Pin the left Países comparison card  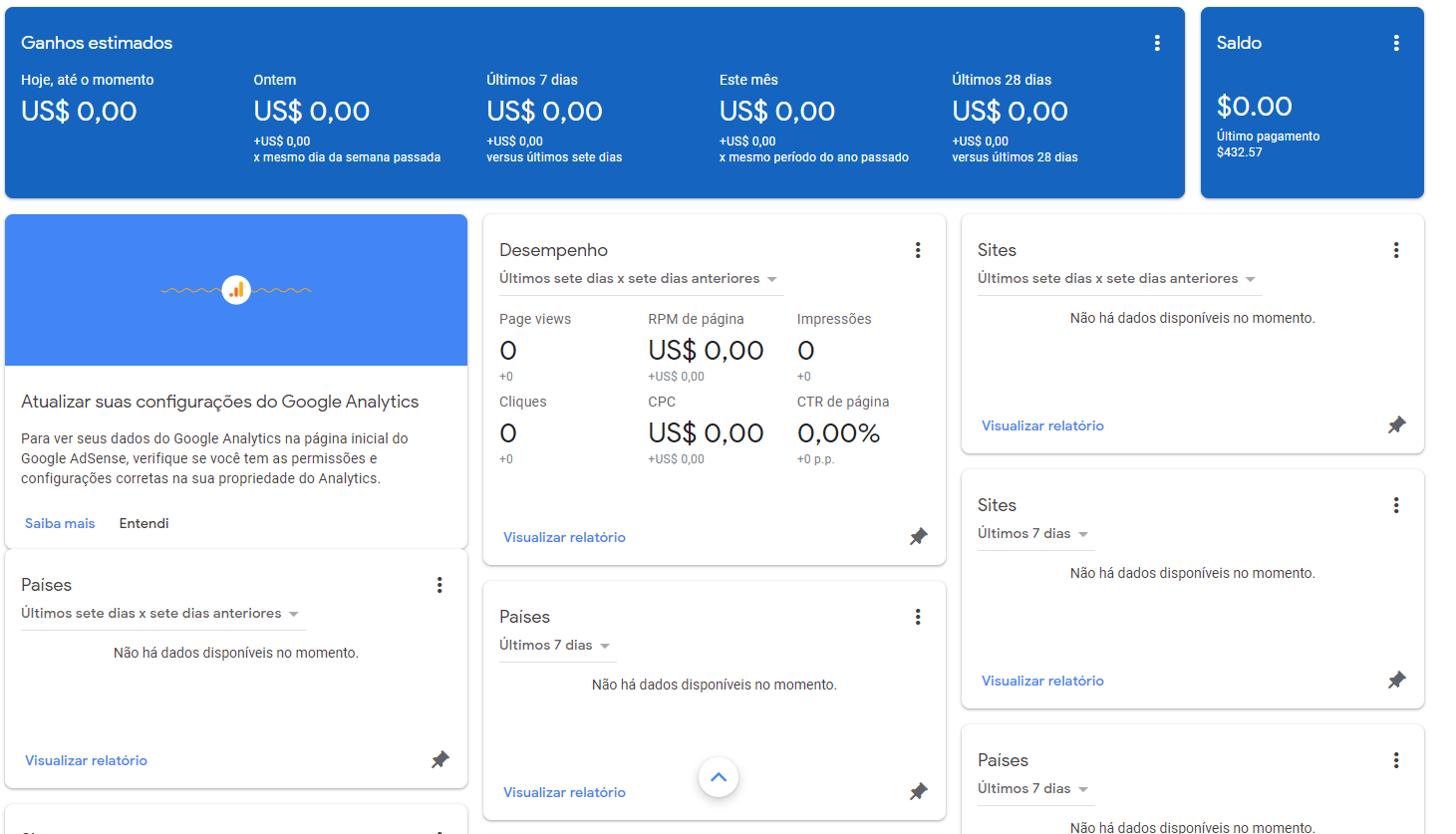[x=440, y=760]
